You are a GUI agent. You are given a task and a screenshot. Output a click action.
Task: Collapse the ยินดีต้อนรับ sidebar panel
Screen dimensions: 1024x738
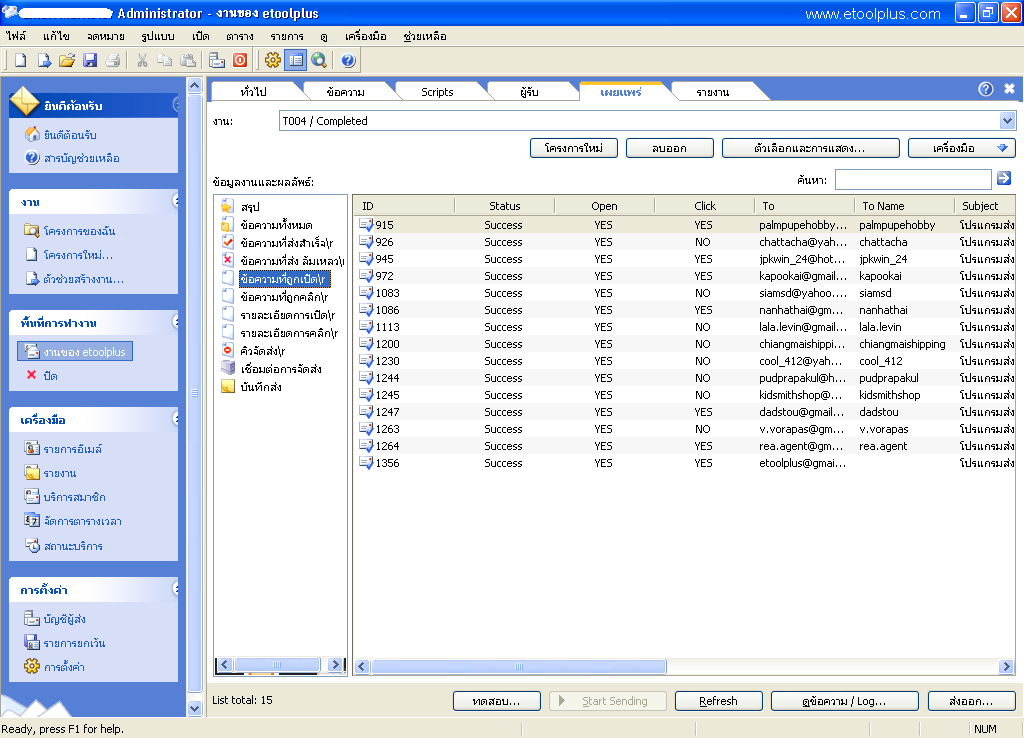177,104
